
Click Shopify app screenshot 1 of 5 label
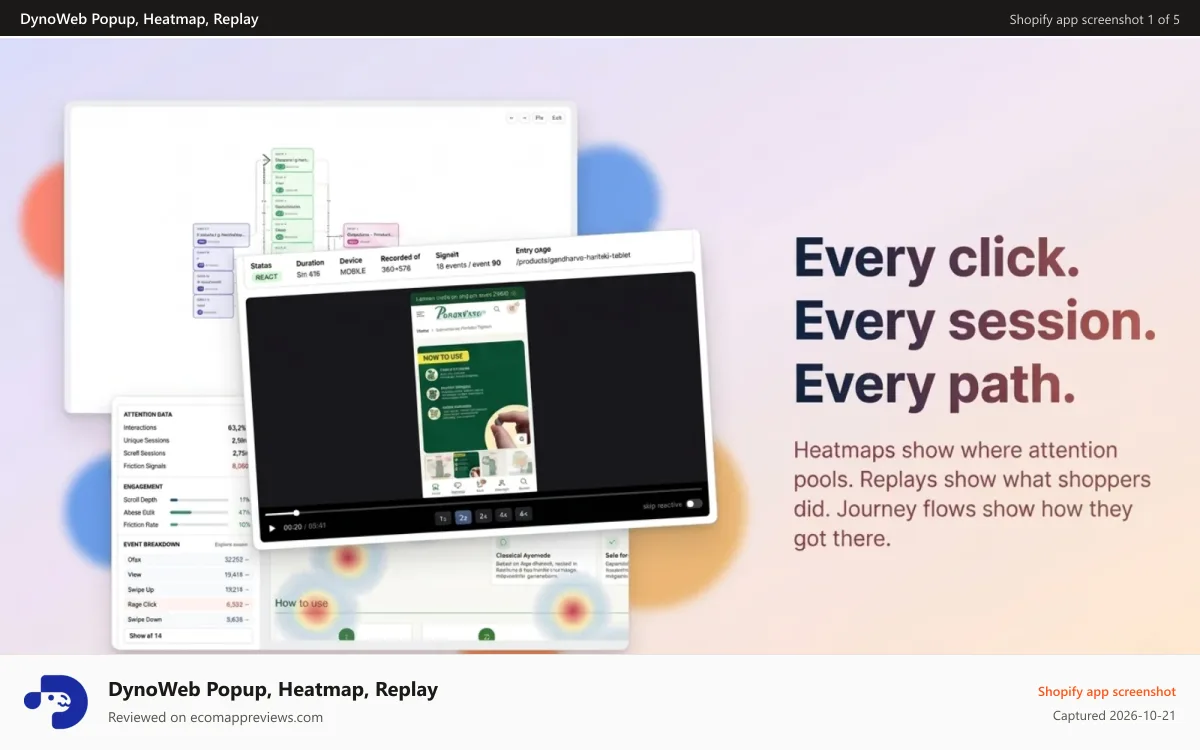tap(1094, 19)
